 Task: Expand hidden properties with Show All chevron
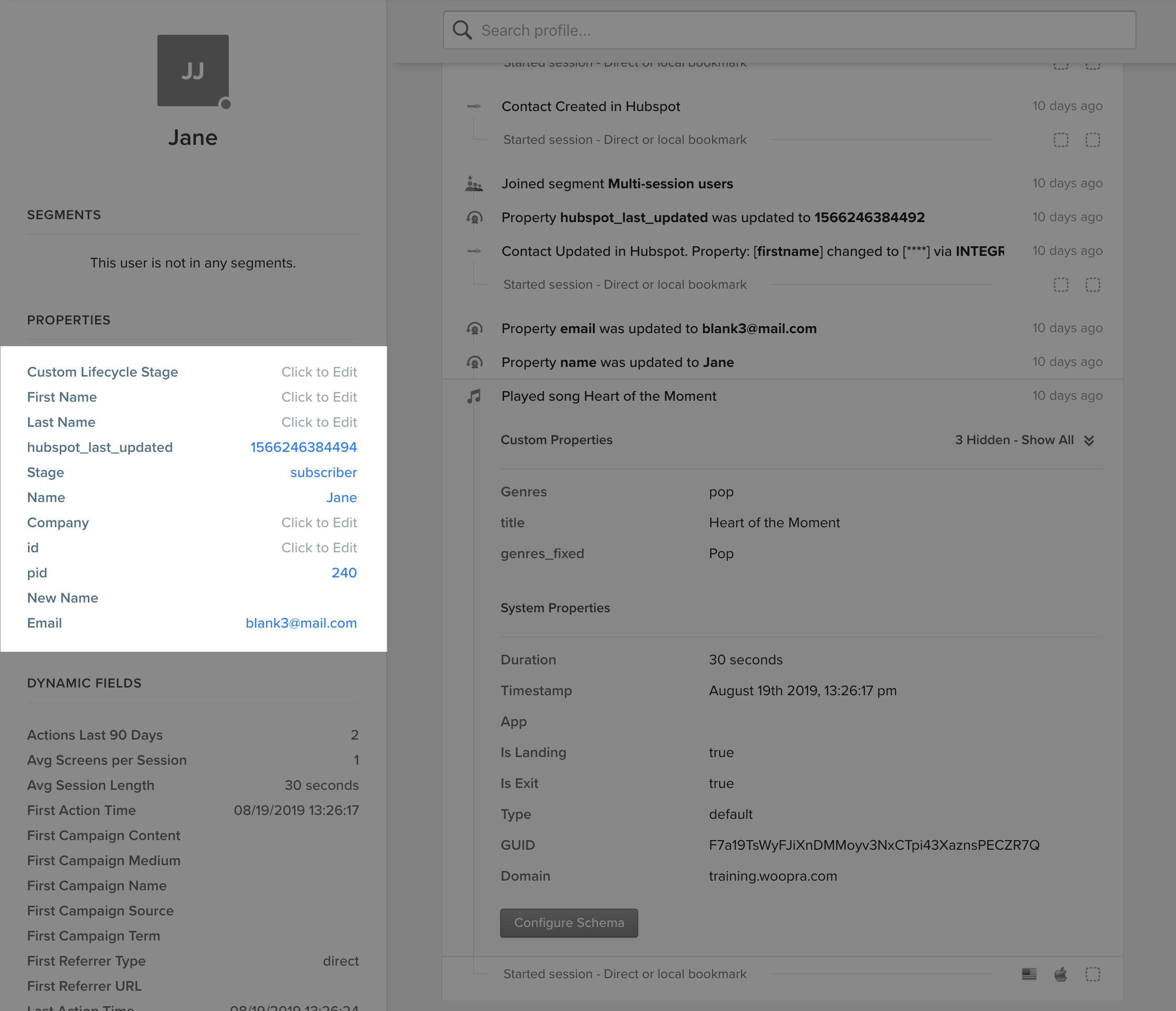1089,440
